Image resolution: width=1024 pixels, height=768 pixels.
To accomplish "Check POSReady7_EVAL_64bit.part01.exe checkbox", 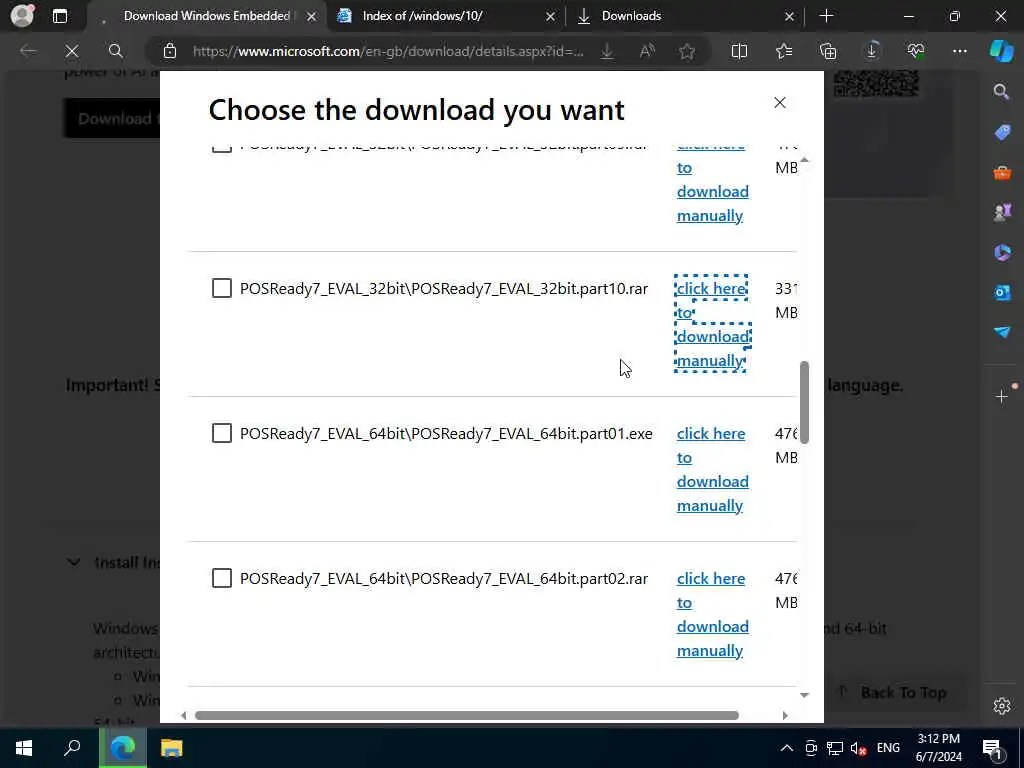I will coord(222,433).
